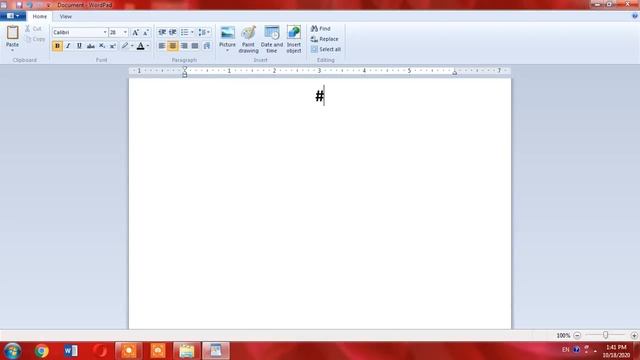Click the text highlight color pen icon
640x360 pixels.
(125, 46)
